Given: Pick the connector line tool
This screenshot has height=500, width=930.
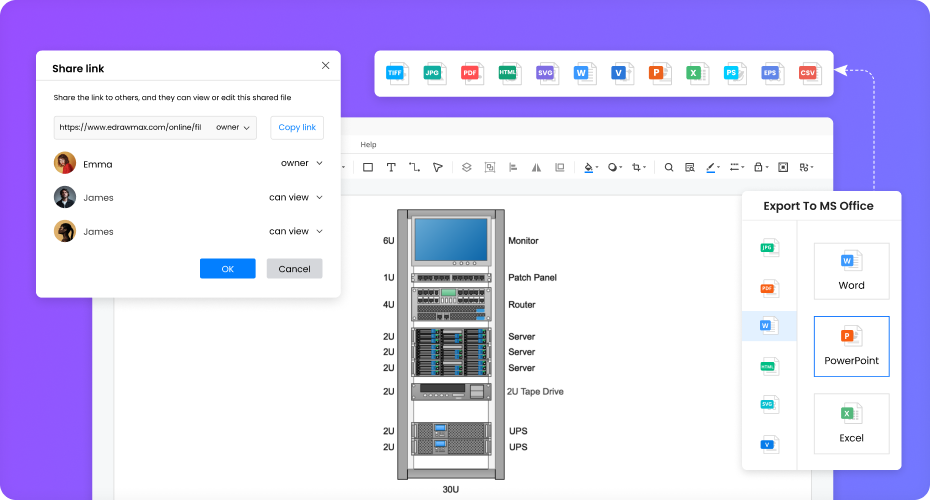Looking at the screenshot, I should [414, 167].
